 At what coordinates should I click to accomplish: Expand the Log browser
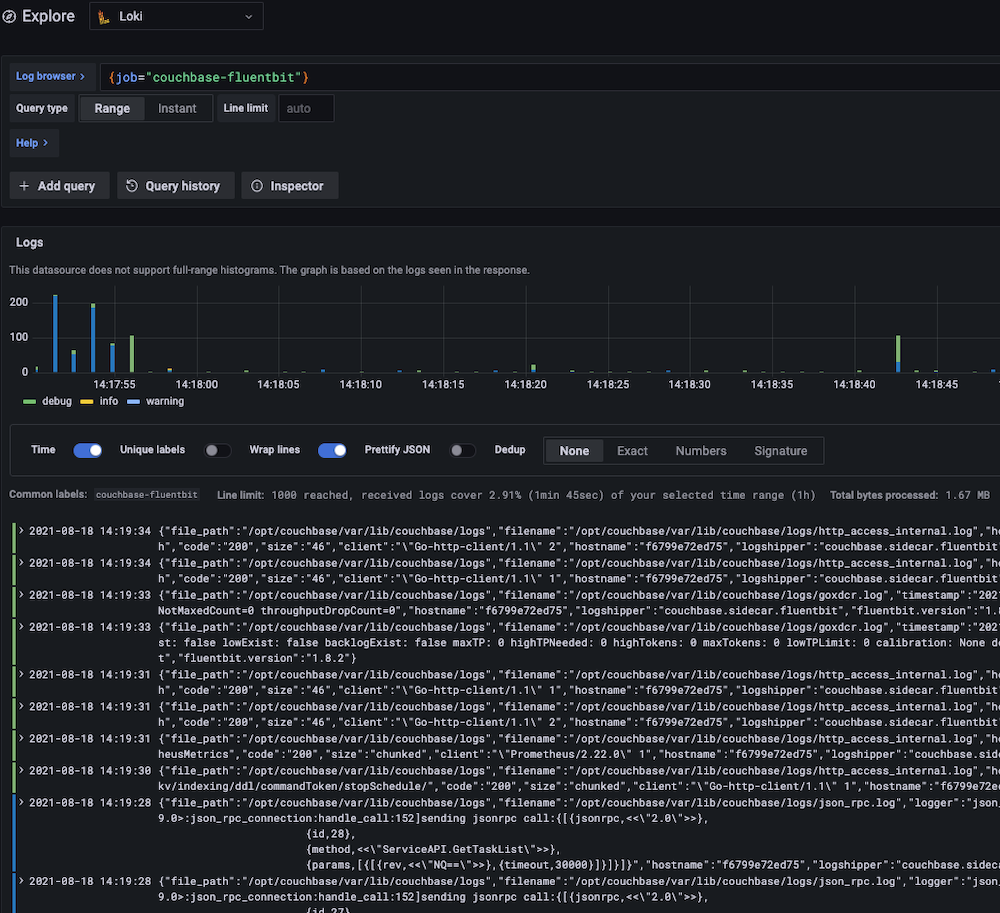(50, 77)
